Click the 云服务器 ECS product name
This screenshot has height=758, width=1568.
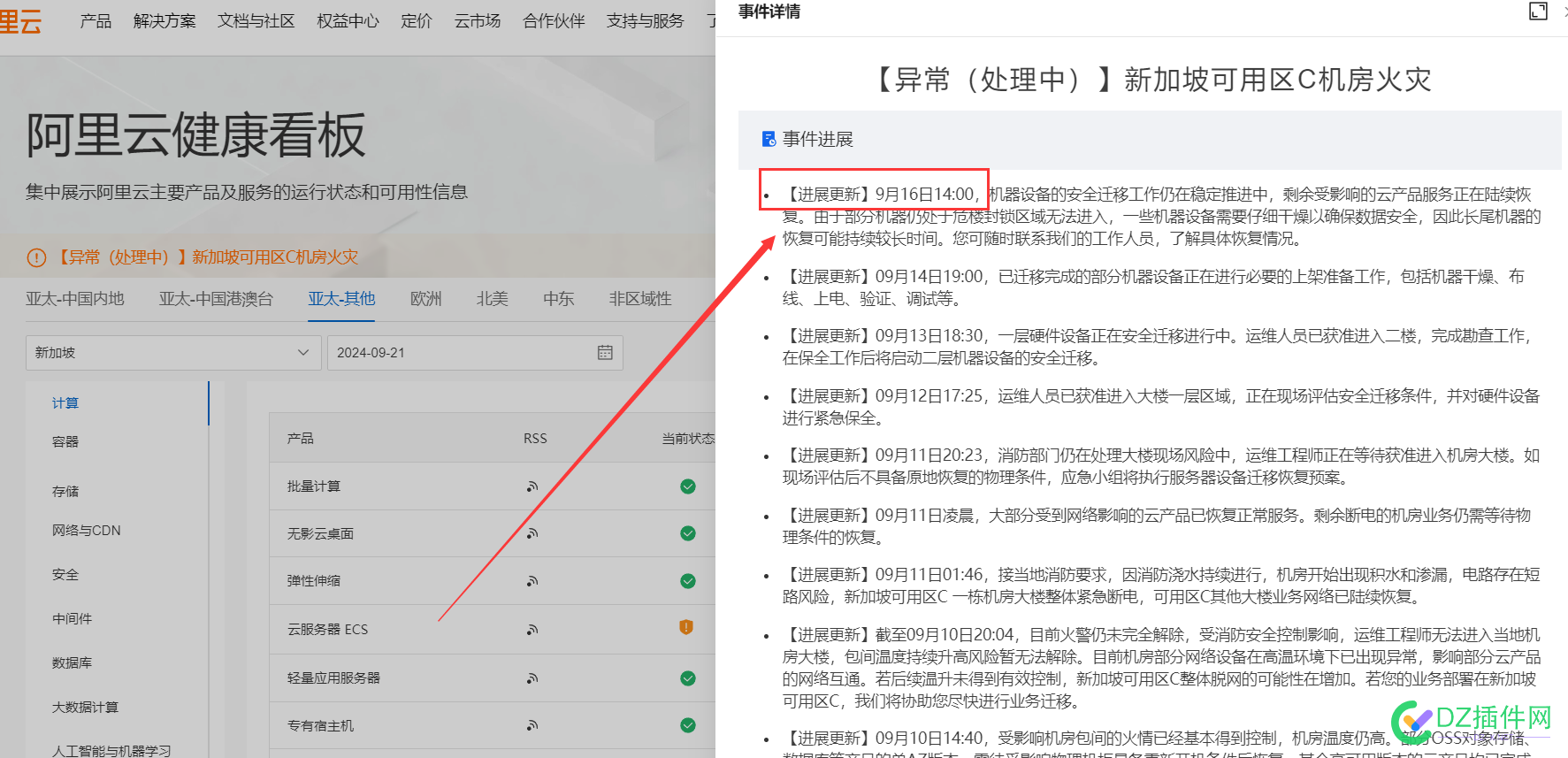(x=327, y=630)
